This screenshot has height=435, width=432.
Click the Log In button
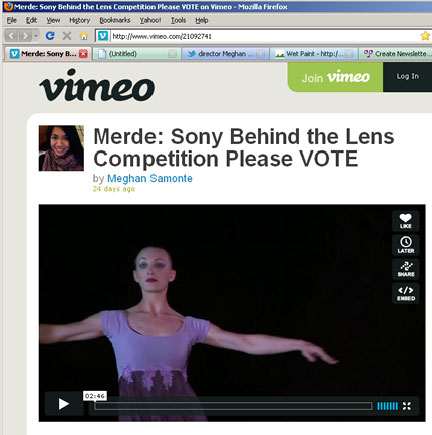407,77
